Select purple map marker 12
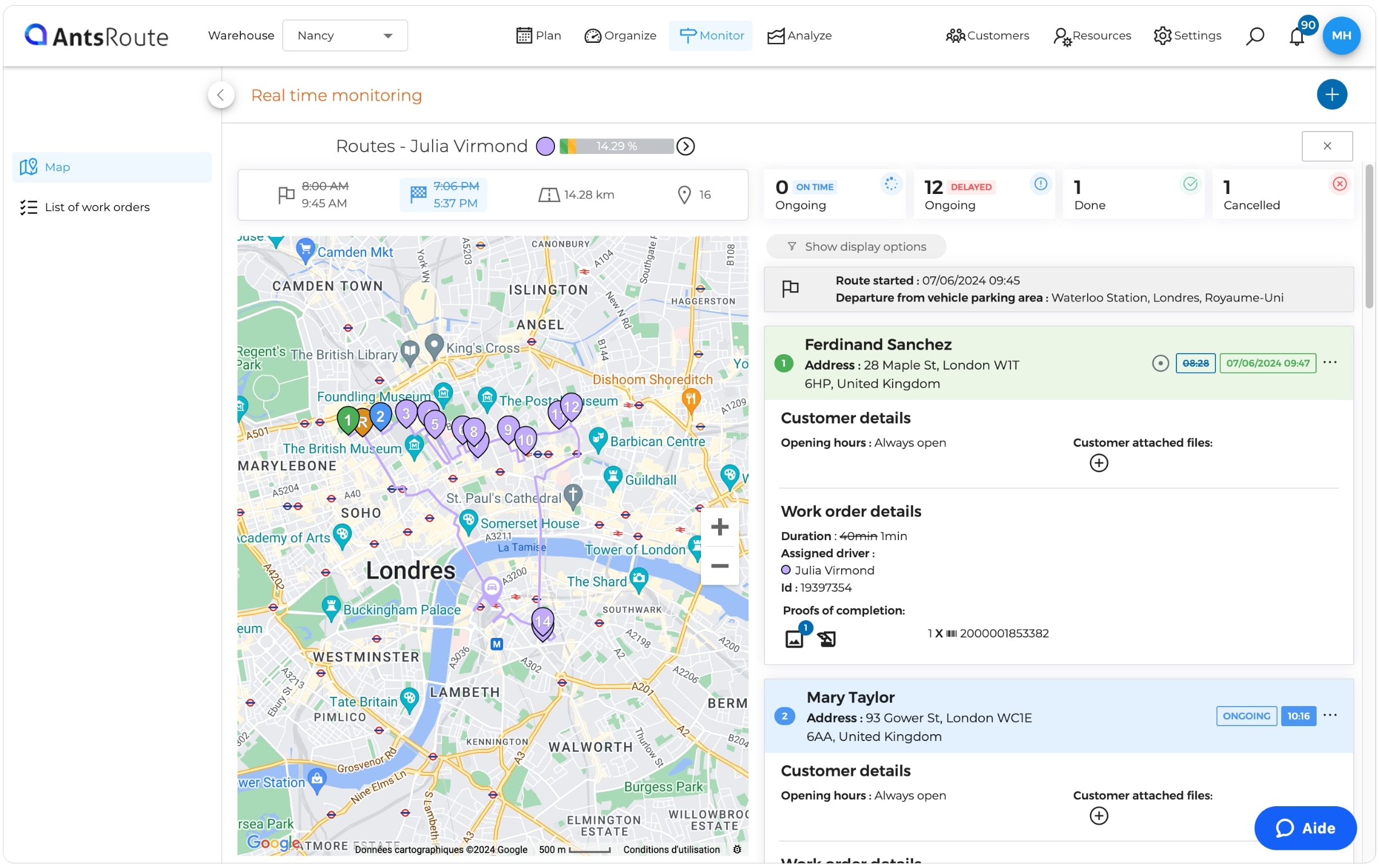This screenshot has height=868, width=1379. pos(572,406)
